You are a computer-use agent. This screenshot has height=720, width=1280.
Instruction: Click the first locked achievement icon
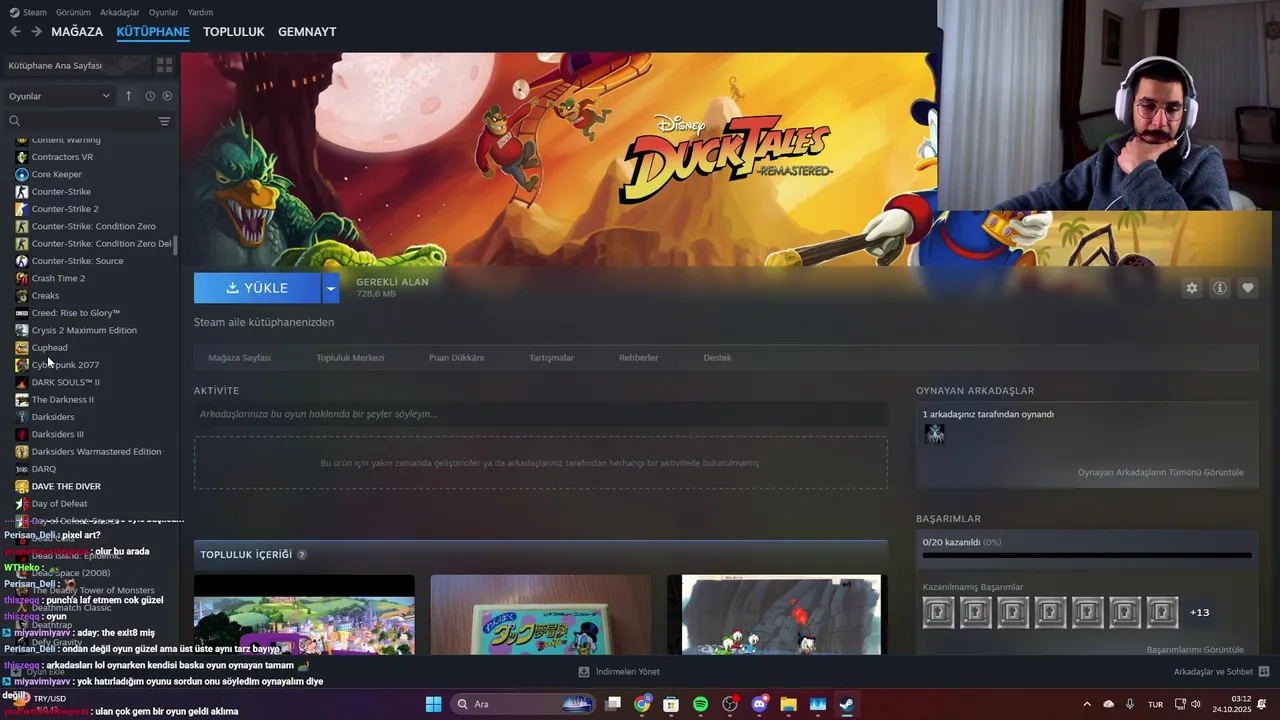point(938,612)
